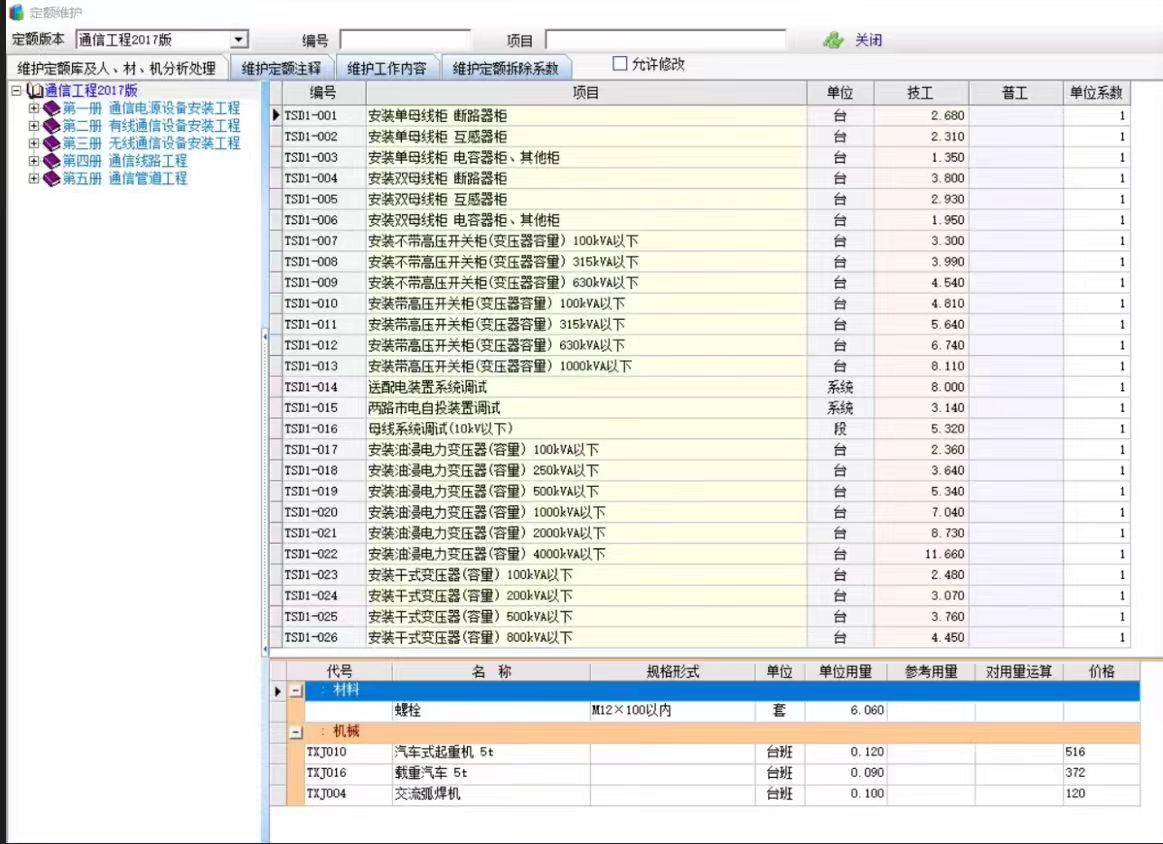Click the 关闭 button text
The height and width of the screenshot is (844, 1163).
coord(868,41)
